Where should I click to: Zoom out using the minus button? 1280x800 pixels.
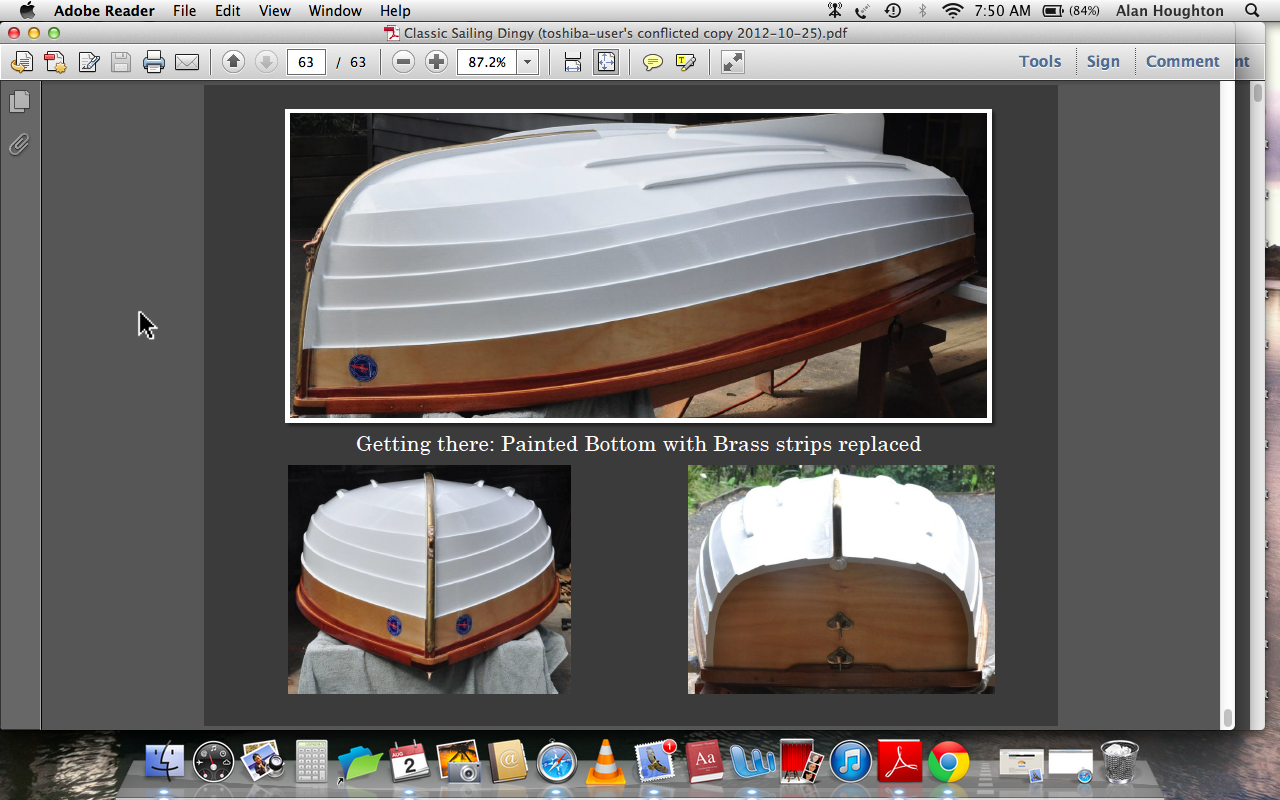403,62
